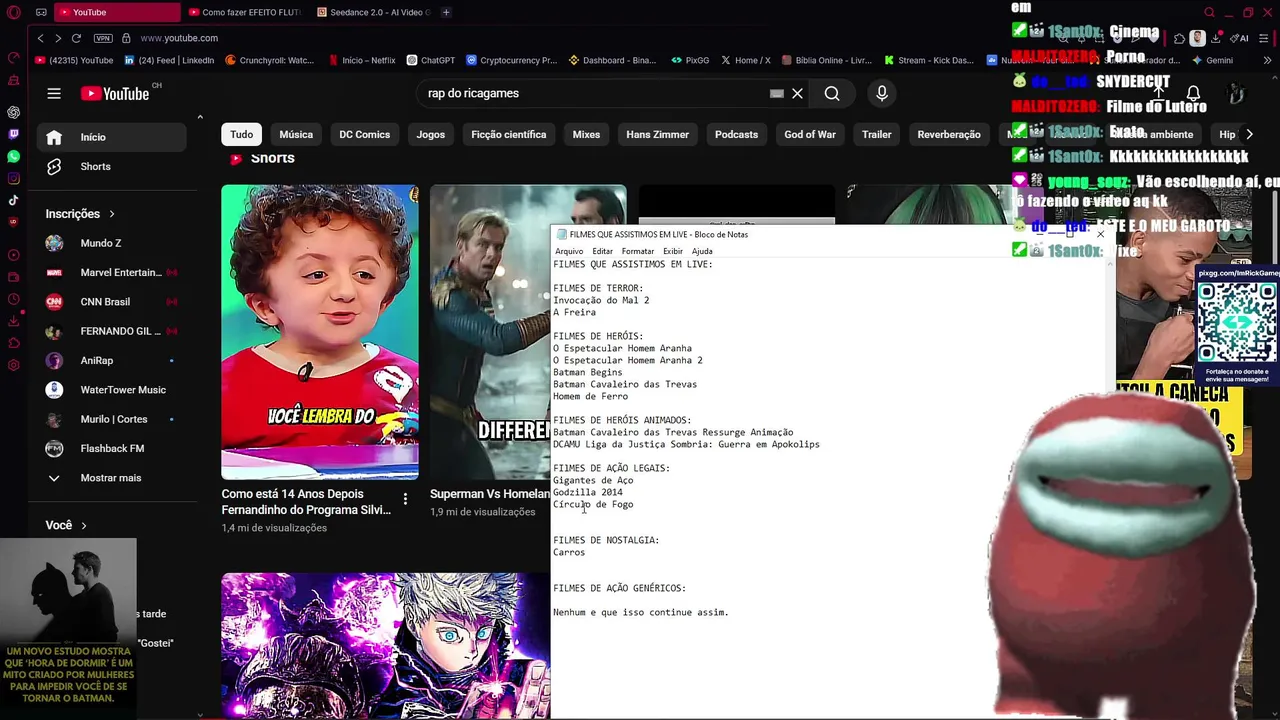Collapse the YouTube sidebar scroll-up arrow
Image resolution: width=1280 pixels, height=720 pixels.
pyautogui.click(x=200, y=117)
